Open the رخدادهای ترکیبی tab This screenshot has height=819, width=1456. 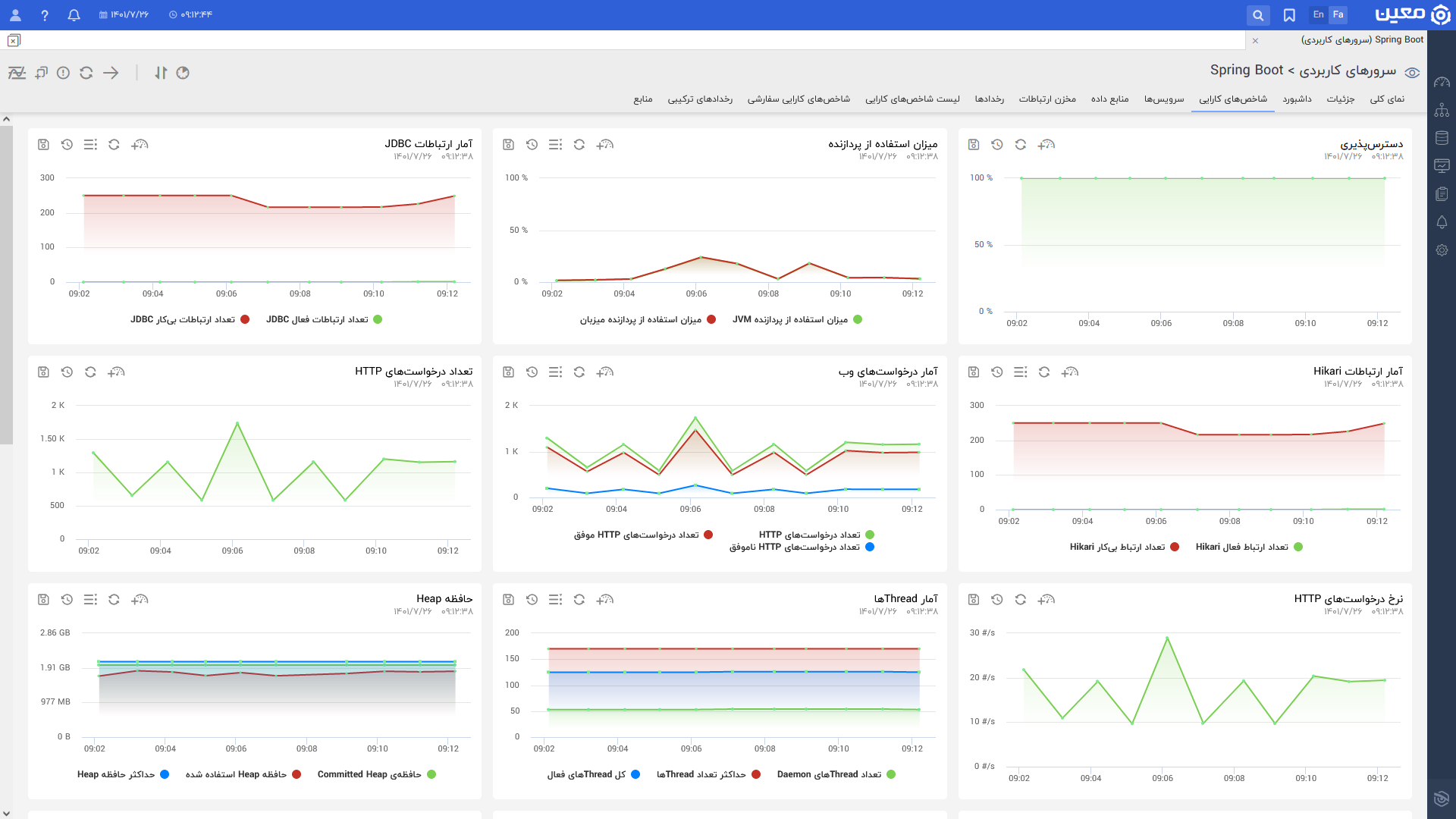click(700, 99)
